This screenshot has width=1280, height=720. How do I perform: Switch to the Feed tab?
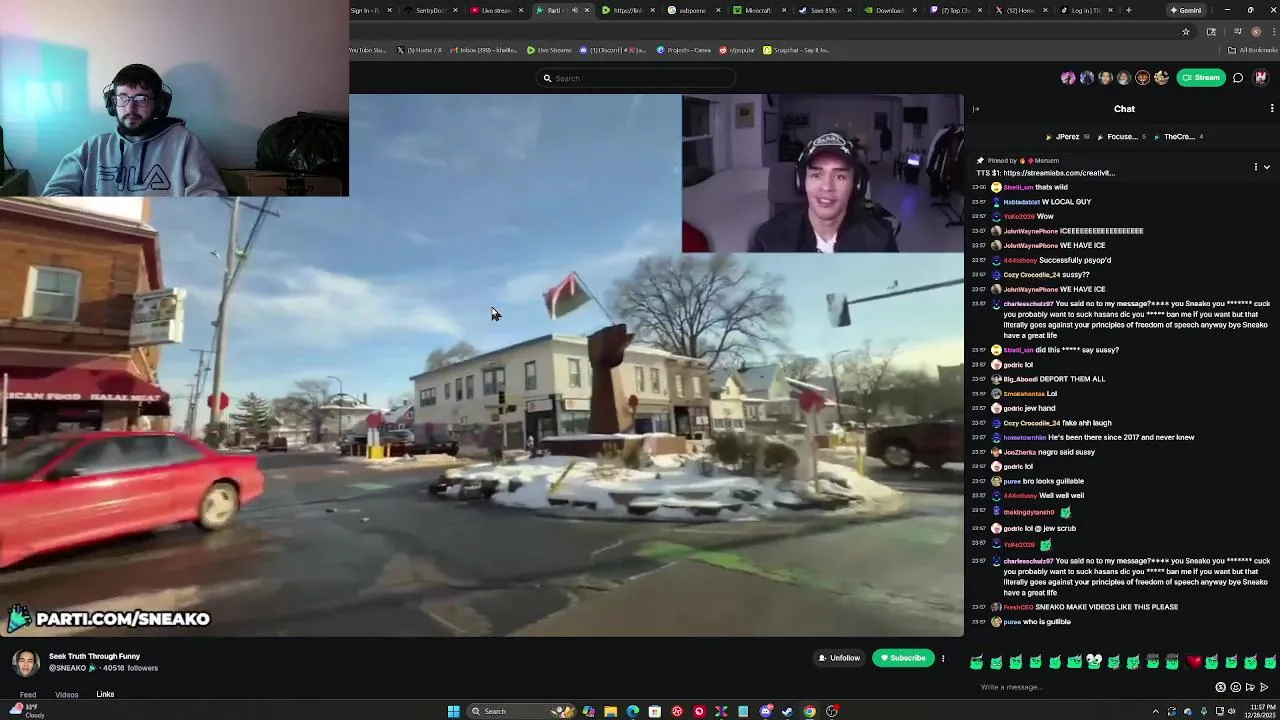point(28,694)
